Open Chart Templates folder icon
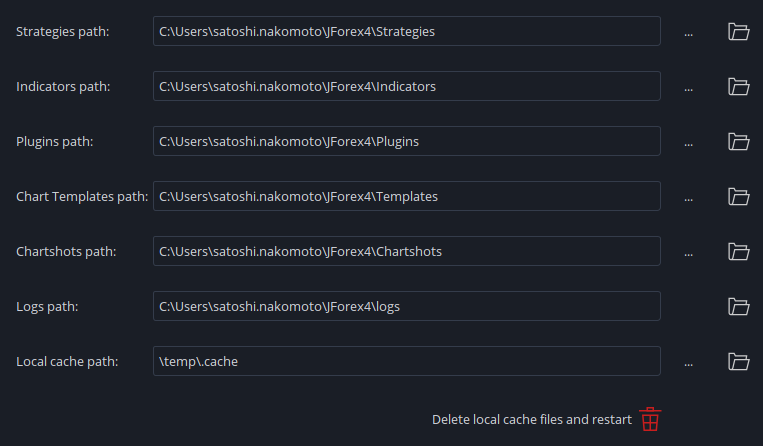 pos(738,197)
